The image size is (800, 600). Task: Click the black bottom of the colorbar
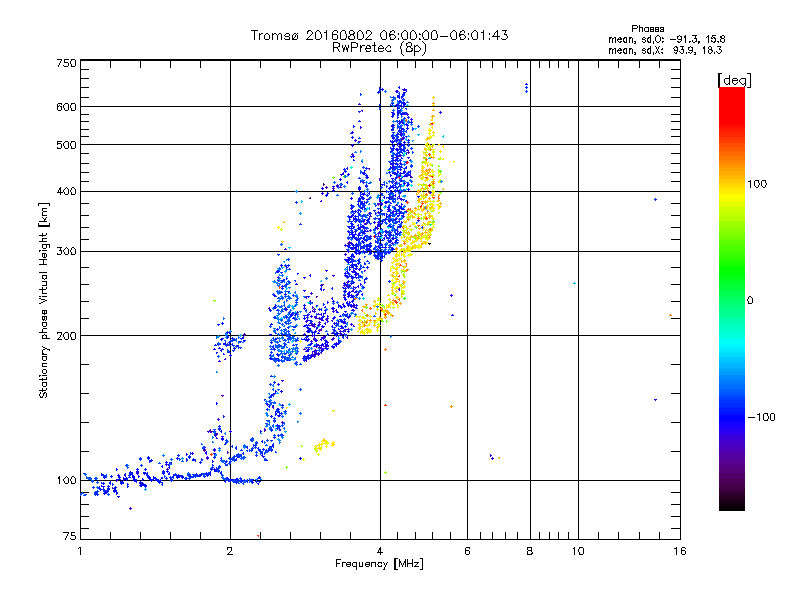732,503
